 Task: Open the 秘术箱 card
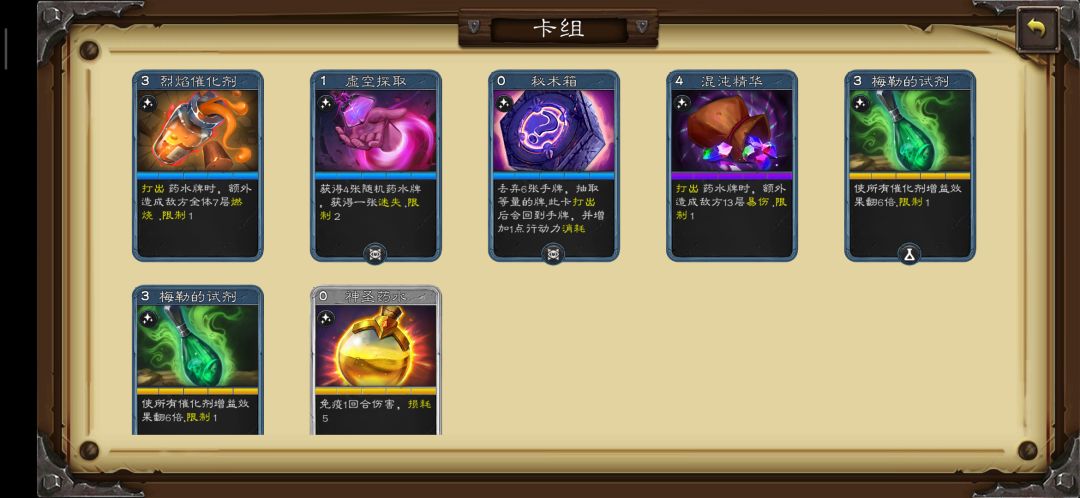[554, 165]
